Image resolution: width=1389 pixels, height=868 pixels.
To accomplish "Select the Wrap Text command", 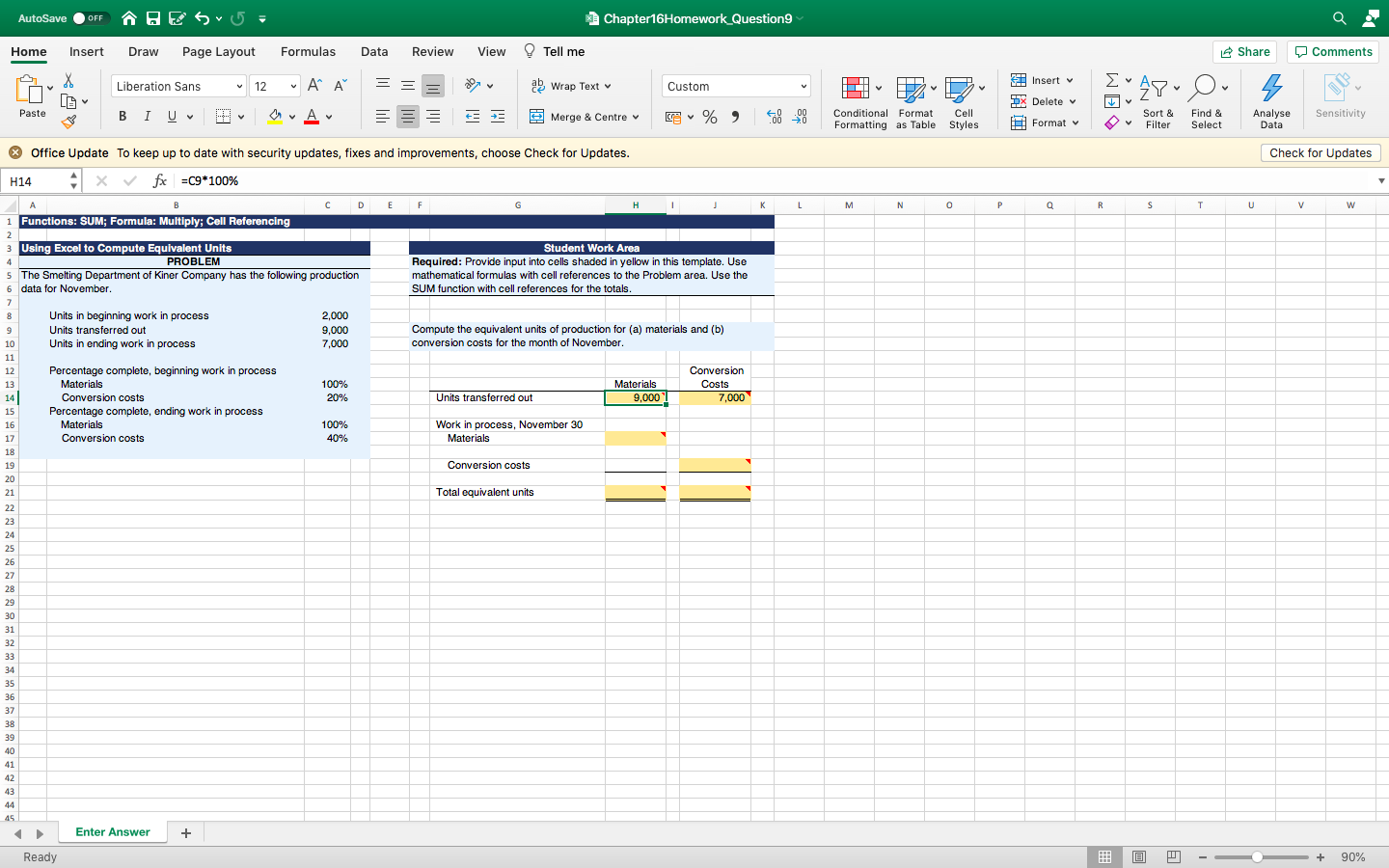I will (x=571, y=86).
